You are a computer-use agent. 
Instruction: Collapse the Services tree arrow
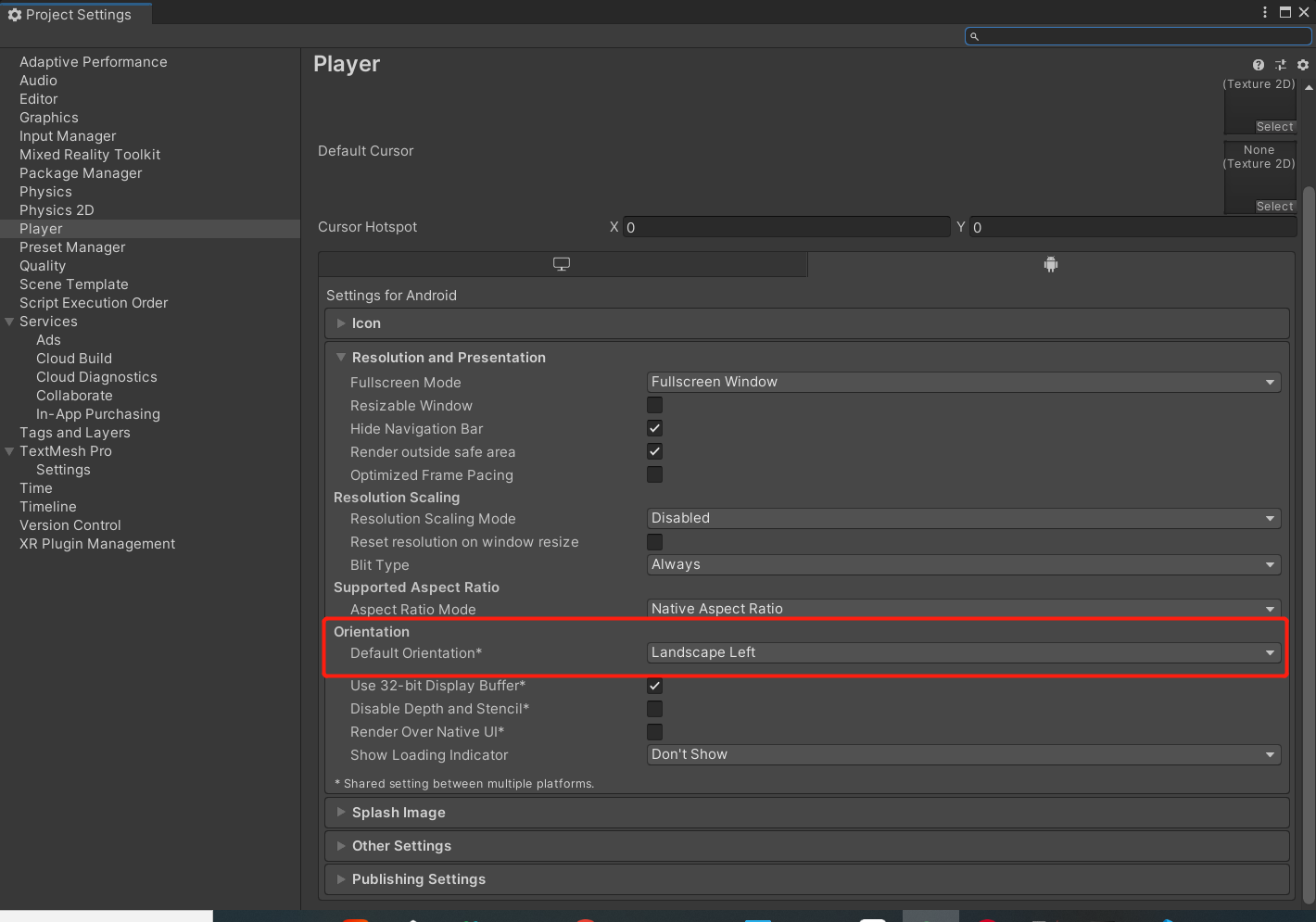point(9,322)
